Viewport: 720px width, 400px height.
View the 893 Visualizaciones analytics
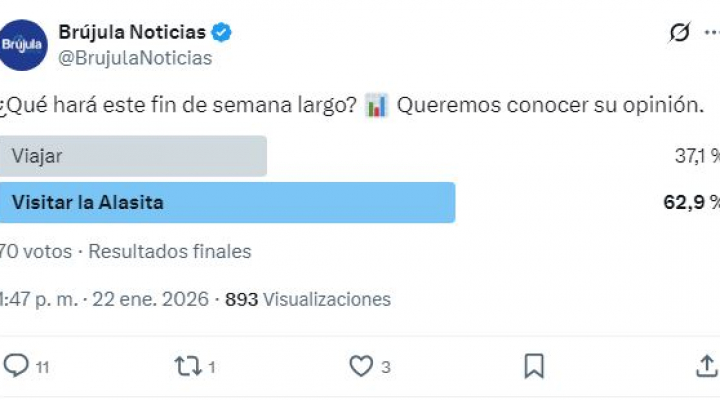[x=308, y=299]
